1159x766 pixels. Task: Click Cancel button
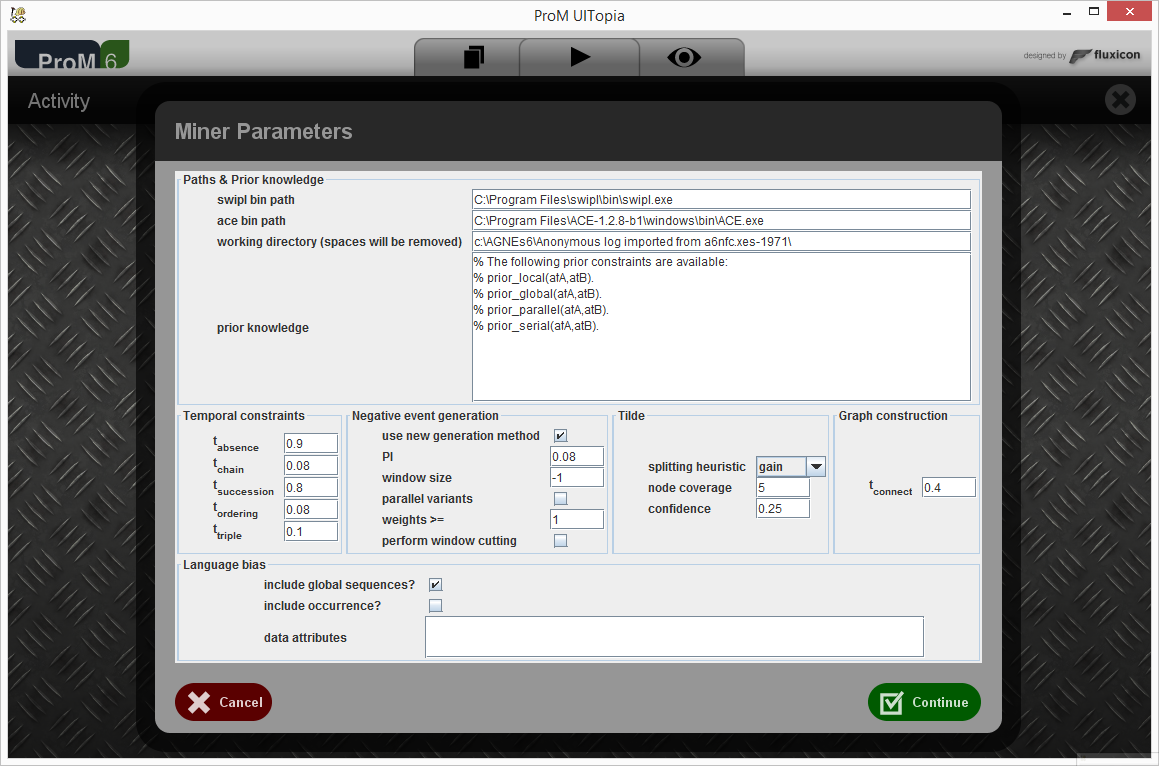click(223, 702)
